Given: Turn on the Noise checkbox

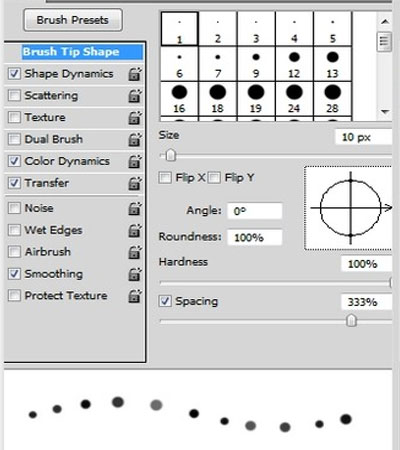Looking at the screenshot, I should point(14,208).
